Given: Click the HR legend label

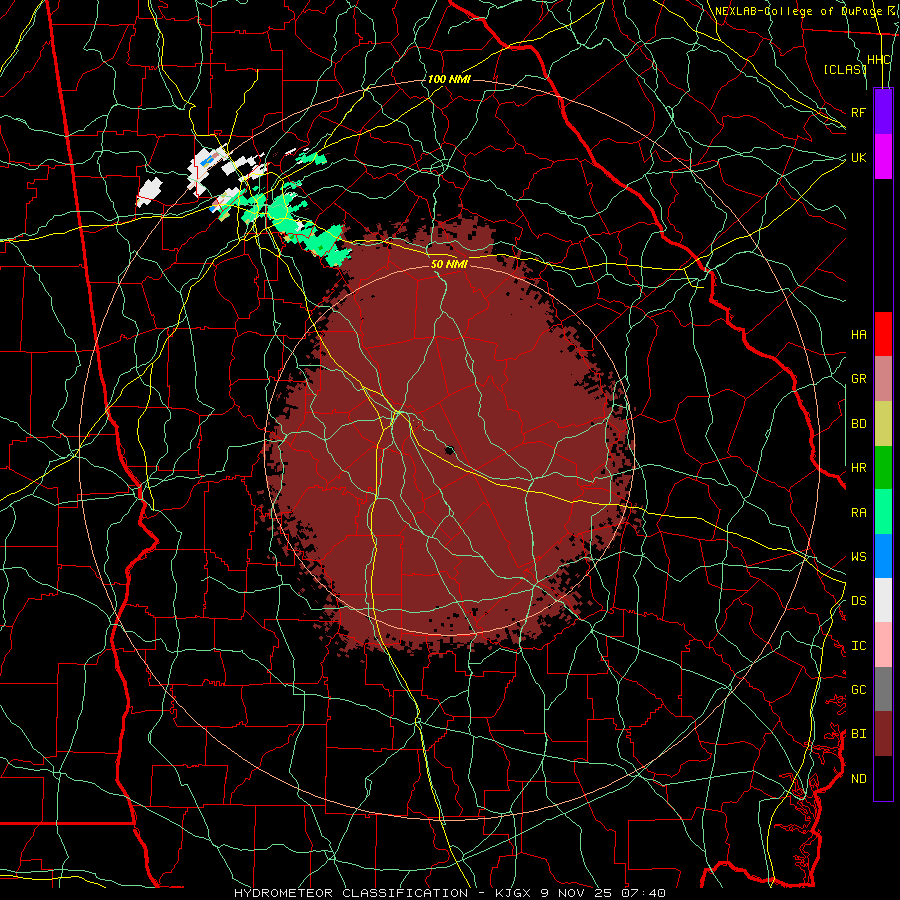Looking at the screenshot, I should click(x=859, y=468).
